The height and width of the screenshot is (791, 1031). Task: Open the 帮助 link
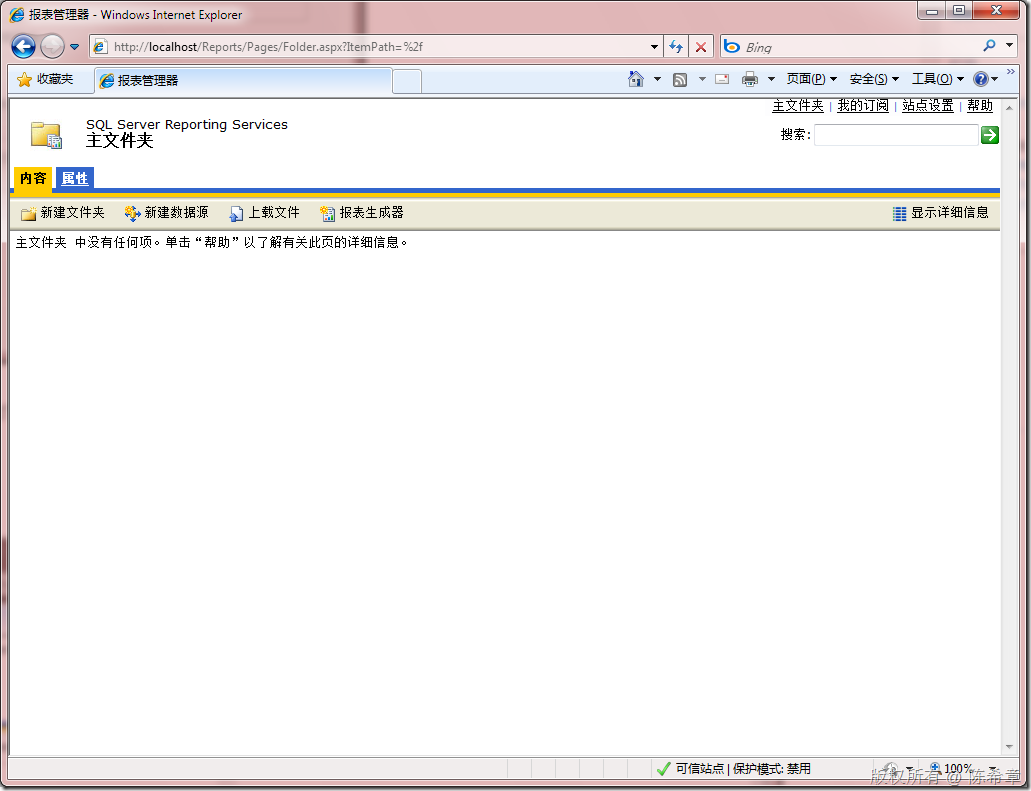980,106
